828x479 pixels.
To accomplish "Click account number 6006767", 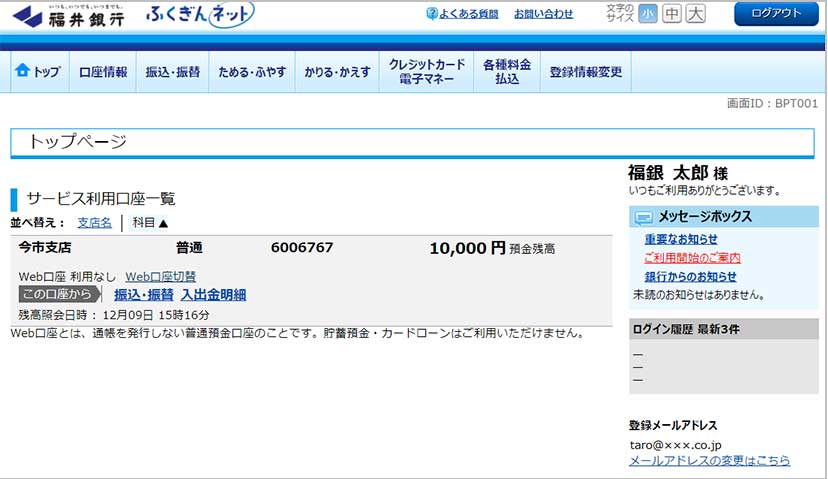I will coord(302,248).
